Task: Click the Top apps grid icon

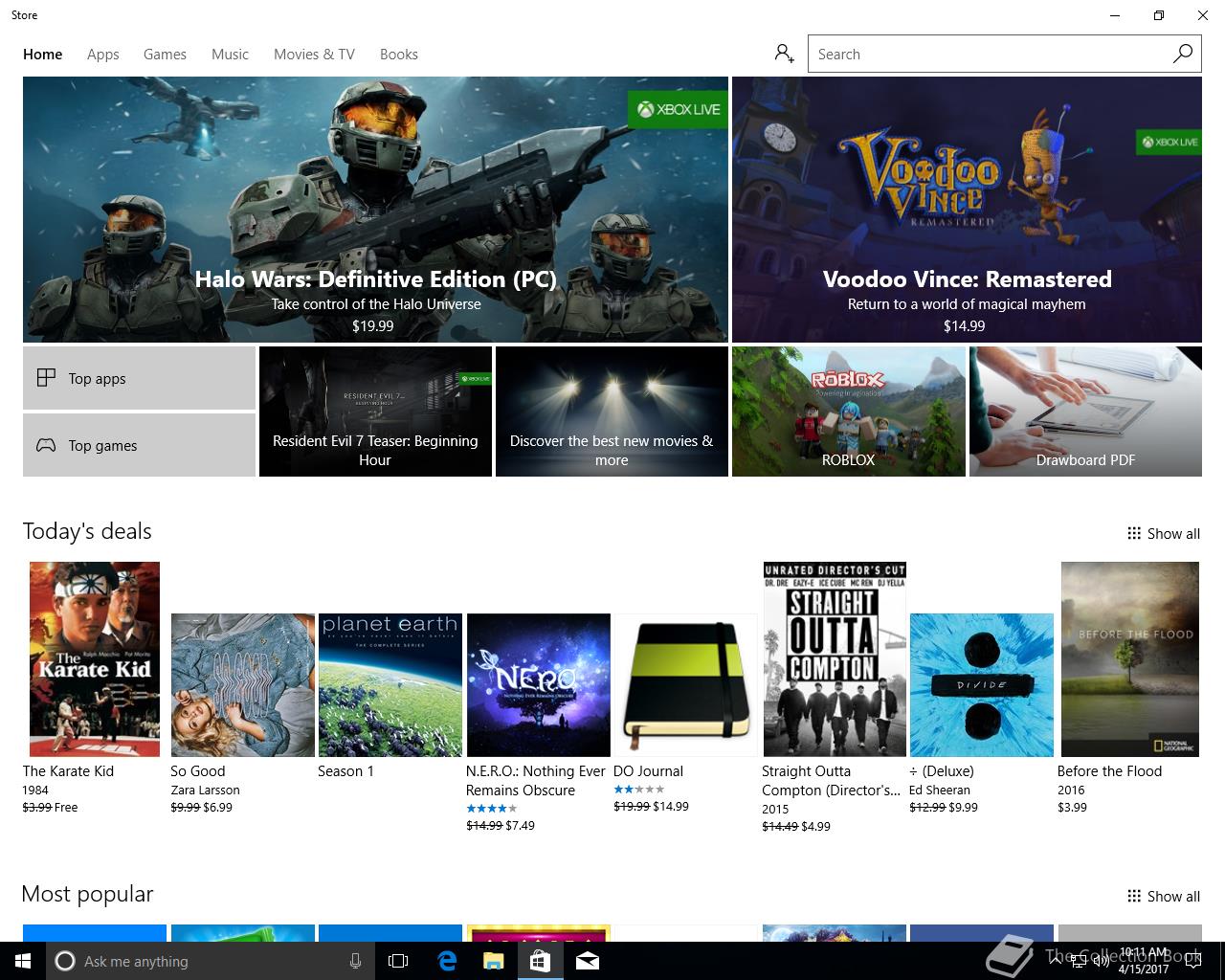Action: (x=46, y=378)
